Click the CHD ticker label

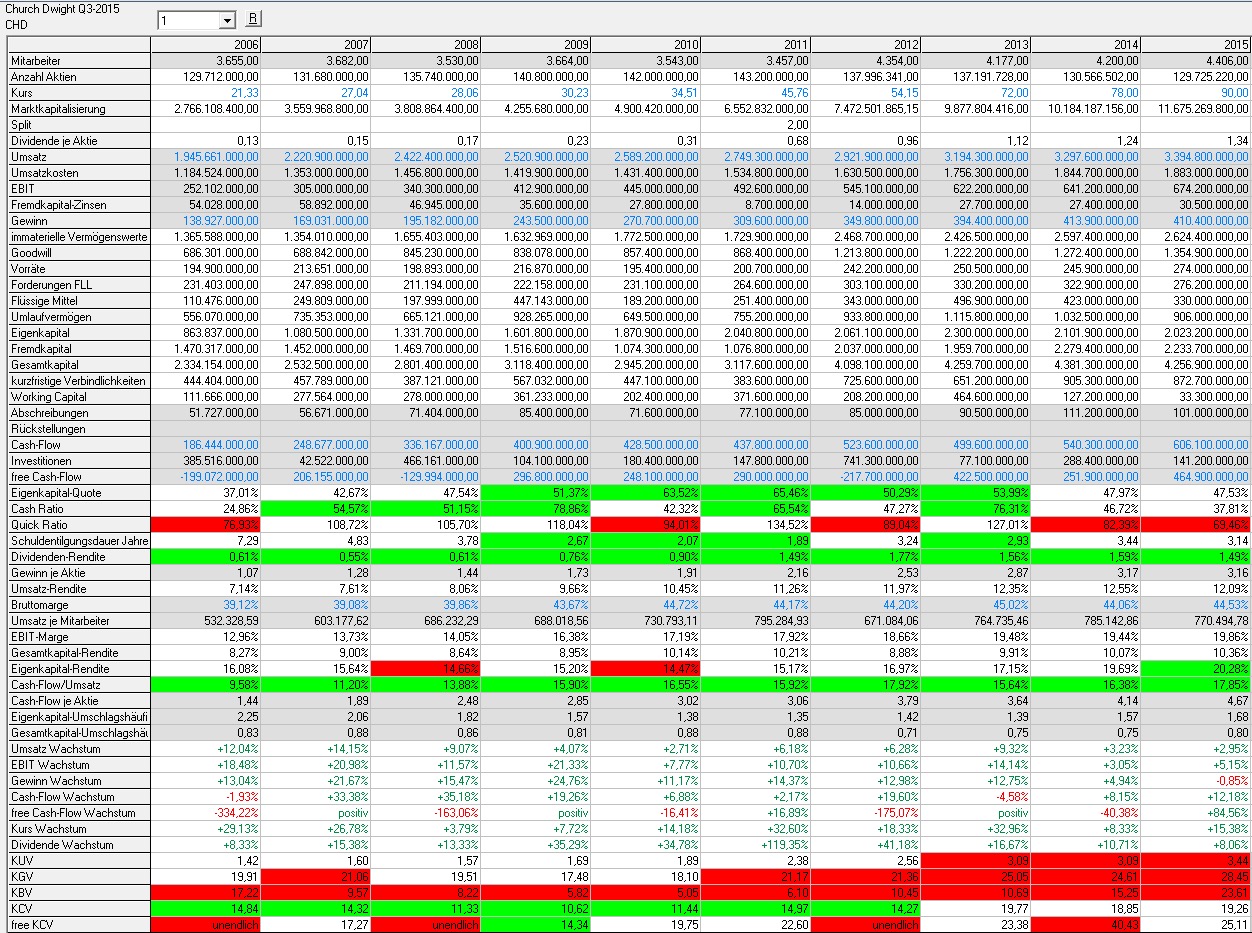coord(15,24)
